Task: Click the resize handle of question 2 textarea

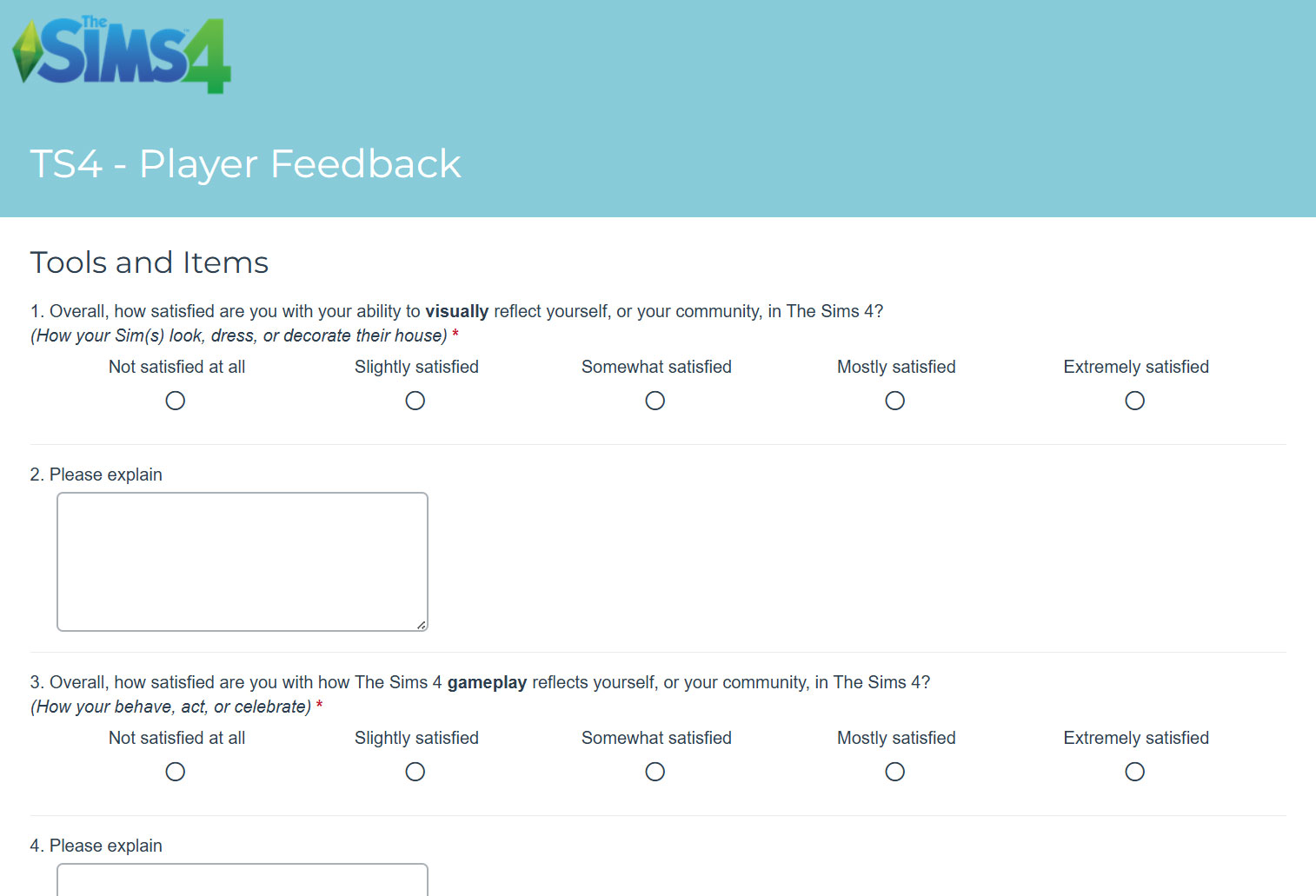Action: coord(422,625)
